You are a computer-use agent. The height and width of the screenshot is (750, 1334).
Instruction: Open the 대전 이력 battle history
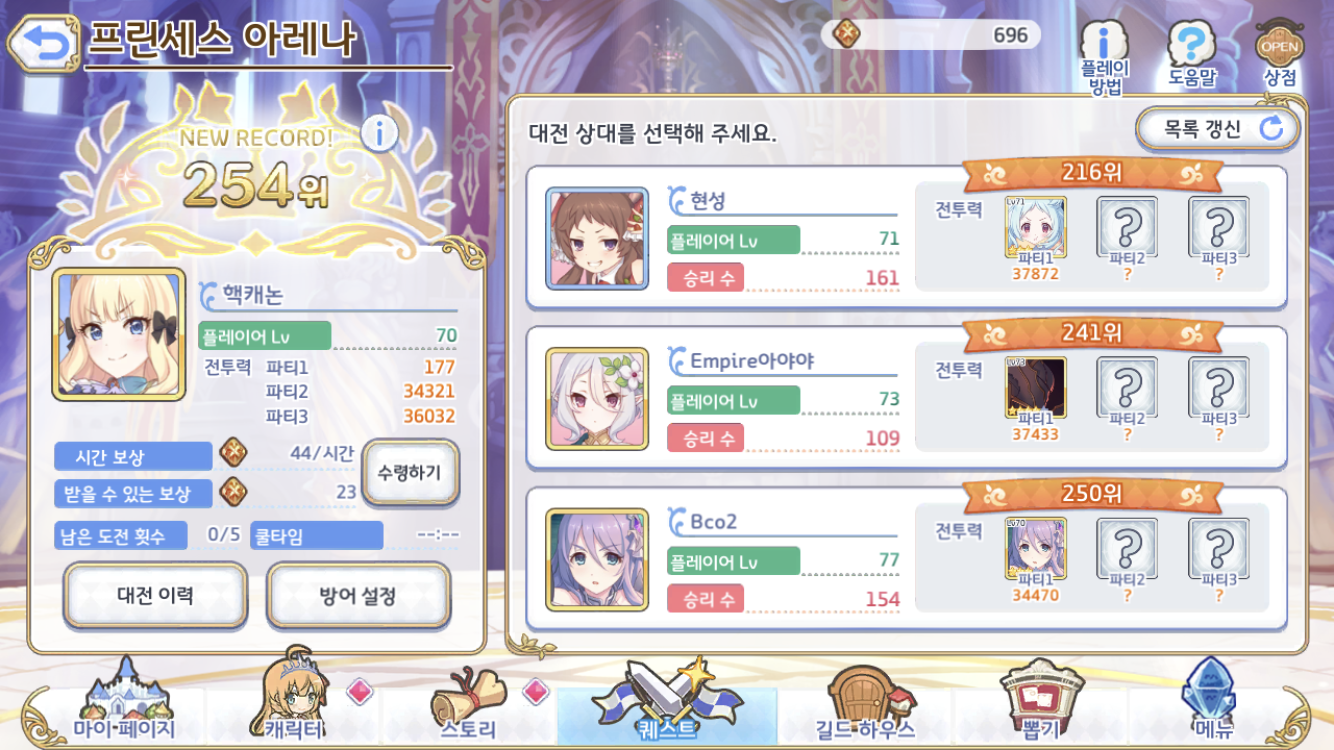pyautogui.click(x=155, y=596)
